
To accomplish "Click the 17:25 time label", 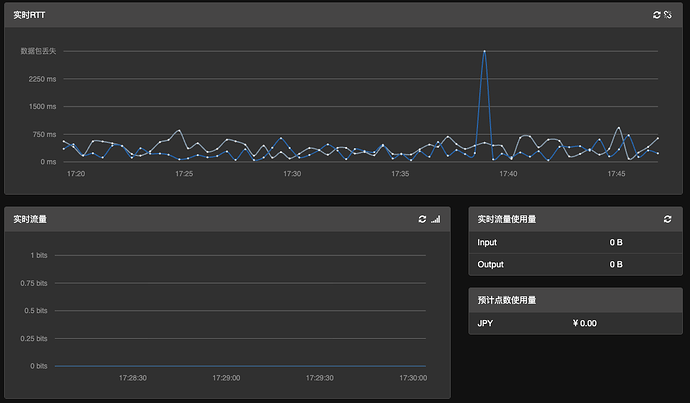I will click(184, 174).
